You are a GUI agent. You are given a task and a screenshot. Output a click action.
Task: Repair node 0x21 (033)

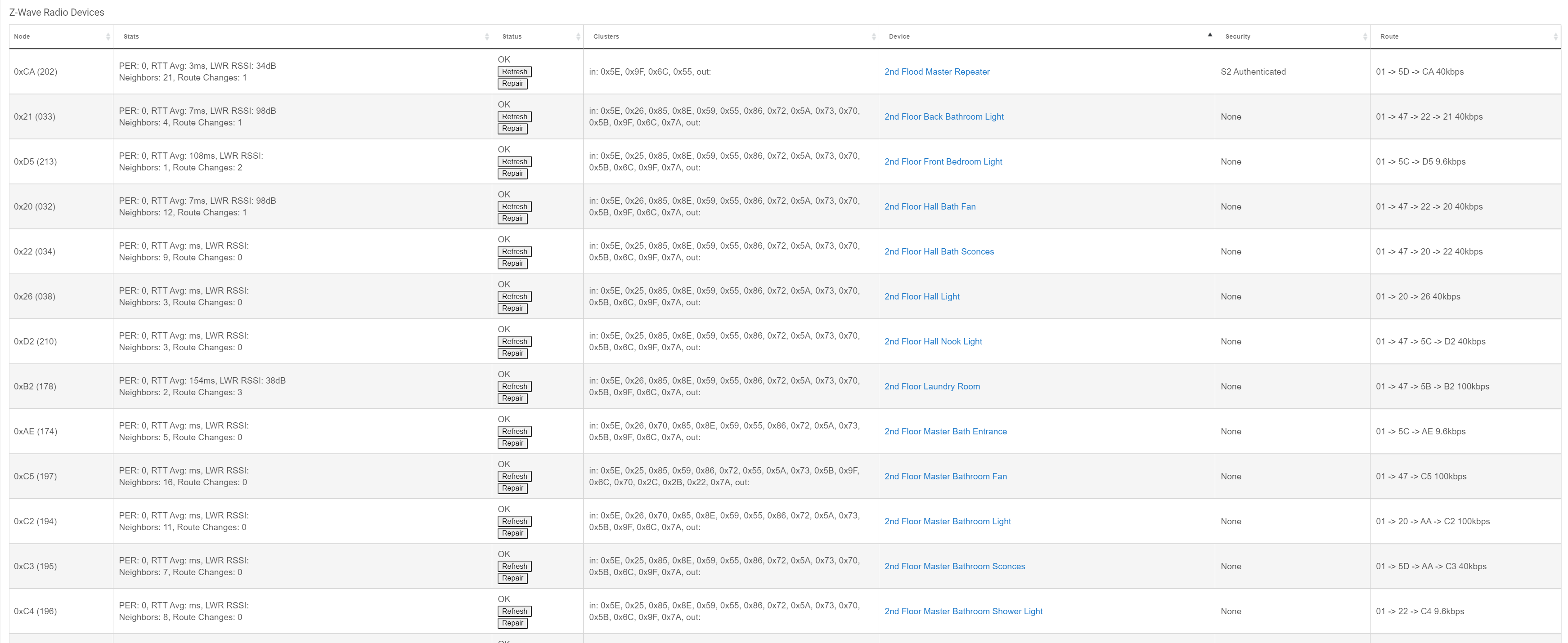tap(512, 129)
